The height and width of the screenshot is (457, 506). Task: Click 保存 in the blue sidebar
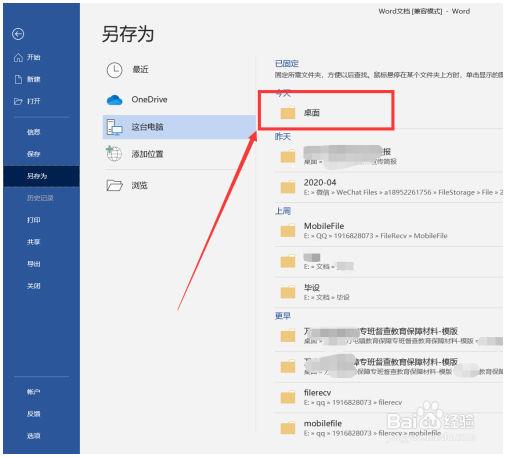[x=33, y=154]
